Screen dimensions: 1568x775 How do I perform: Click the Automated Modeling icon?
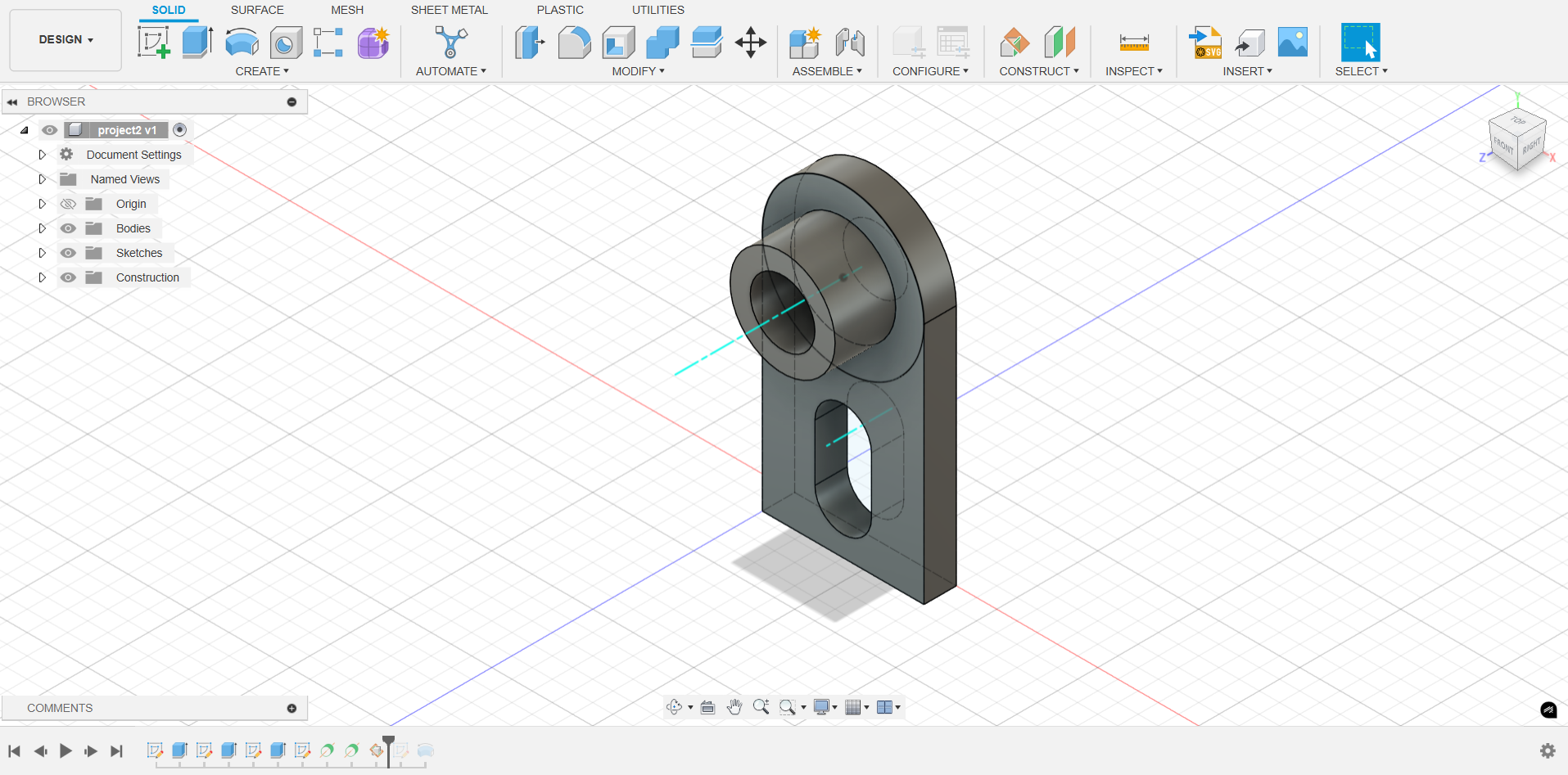[451, 43]
